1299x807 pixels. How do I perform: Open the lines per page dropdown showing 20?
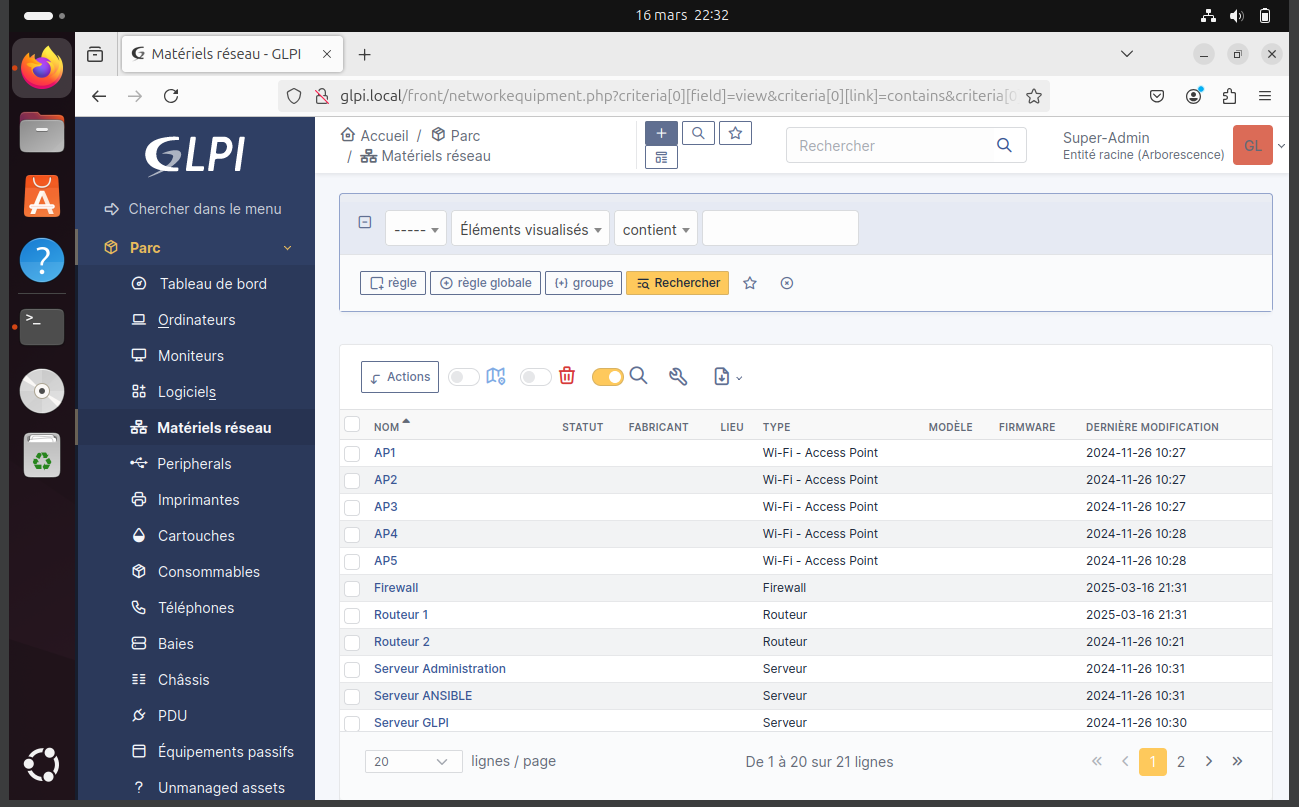point(413,762)
